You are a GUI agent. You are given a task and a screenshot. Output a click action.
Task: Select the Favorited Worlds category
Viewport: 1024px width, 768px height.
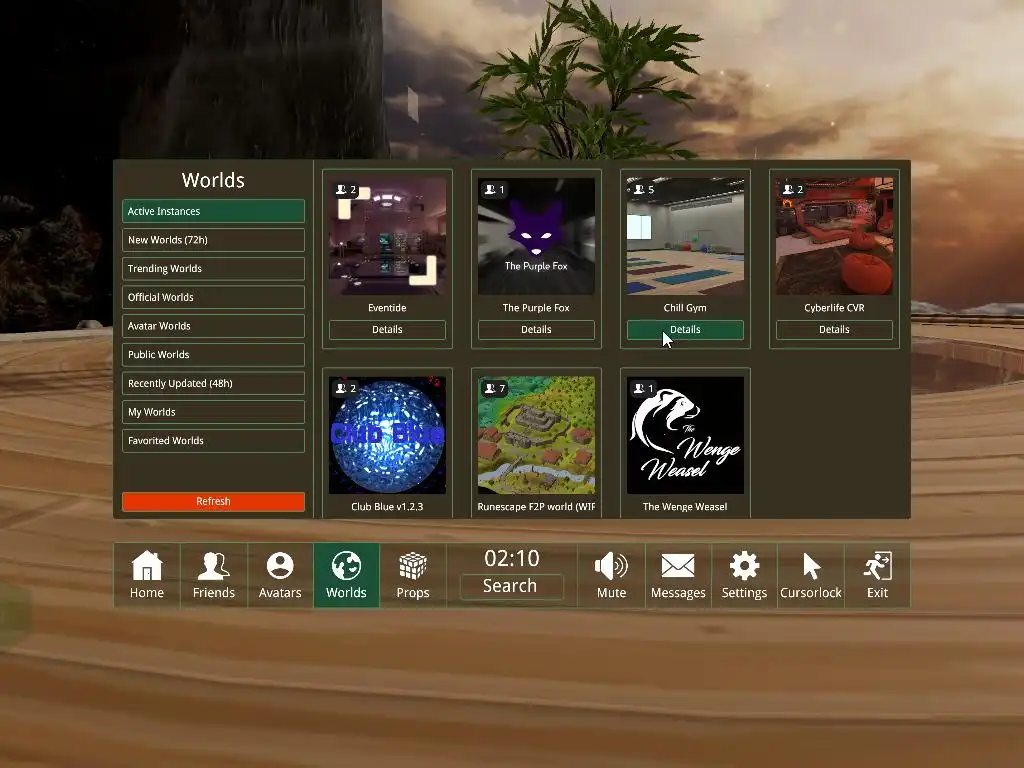pyautogui.click(x=213, y=441)
